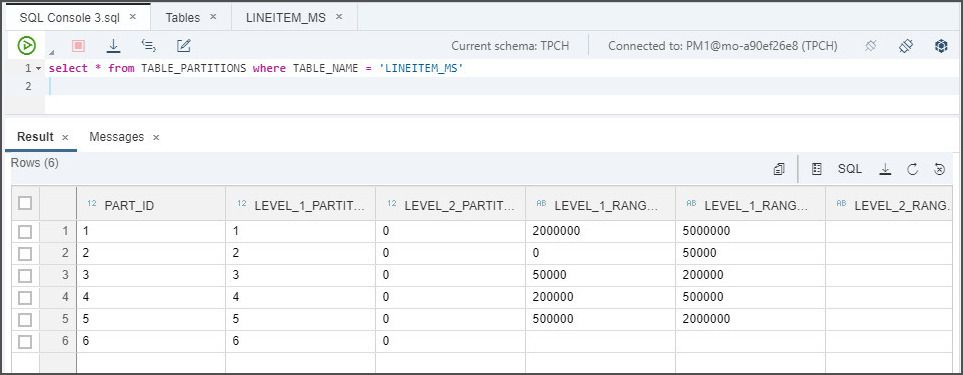Toggle the select-all checkbox in the header row
The width and height of the screenshot is (963, 375).
coord(25,203)
